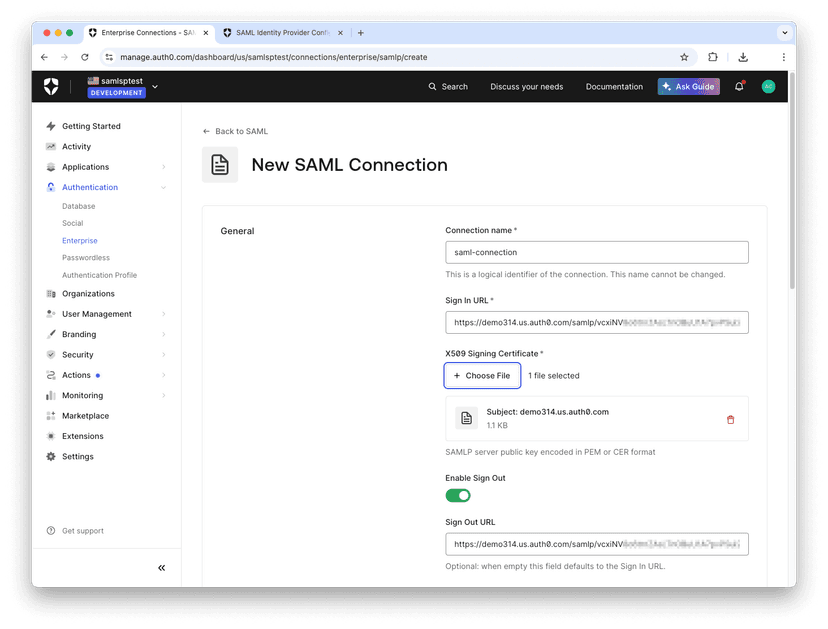The image size is (828, 629).
Task: Disable the Enable Sign Out toggle
Action: coord(458,495)
